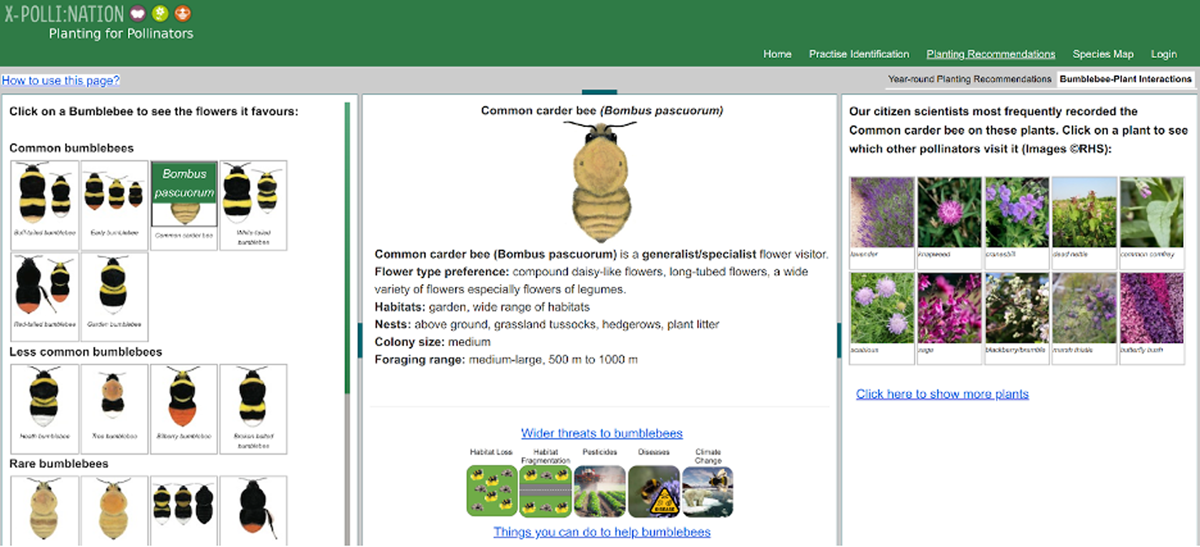
Task: Click the 'Common carder bee (Bombus pascuorum)' heading
Action: click(x=602, y=110)
